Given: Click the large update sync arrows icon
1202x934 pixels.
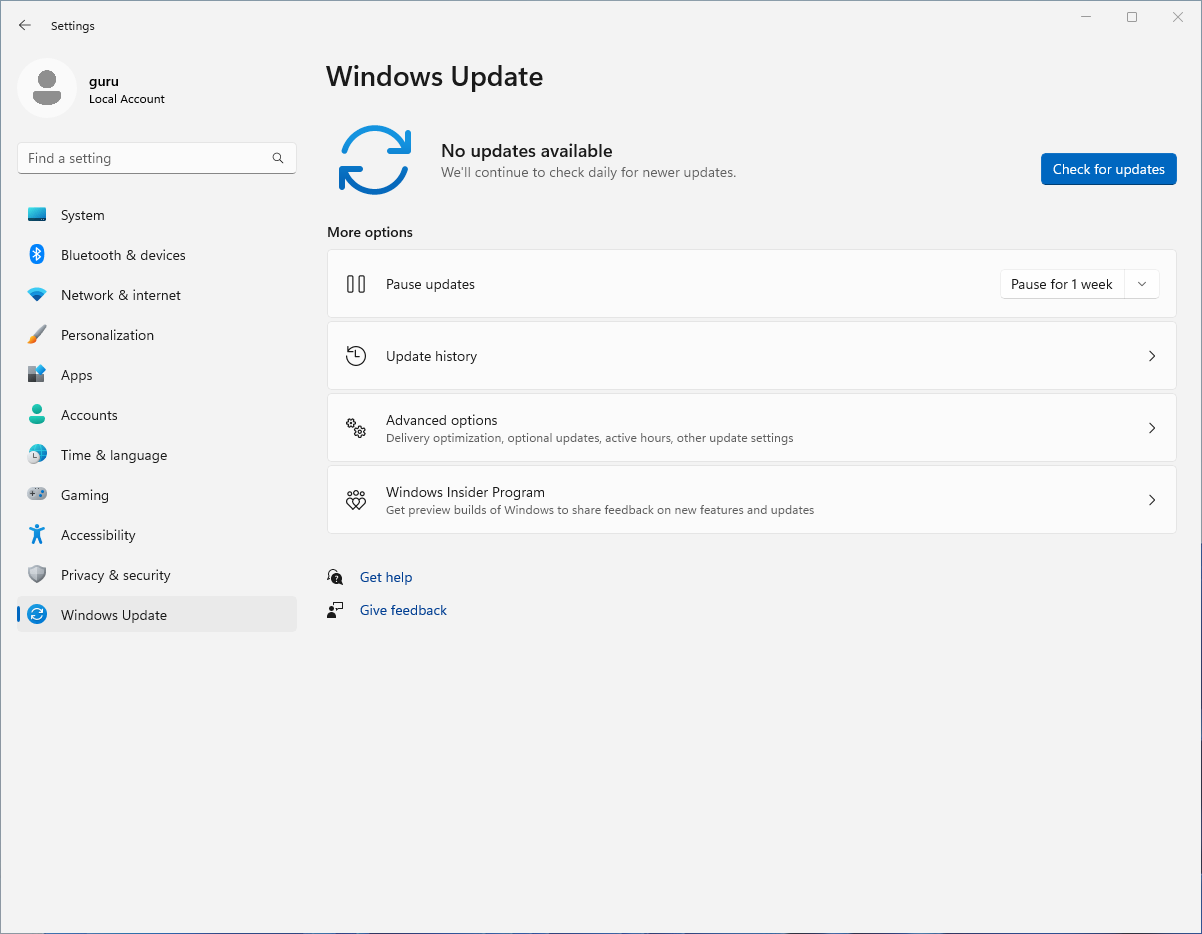Looking at the screenshot, I should point(375,160).
